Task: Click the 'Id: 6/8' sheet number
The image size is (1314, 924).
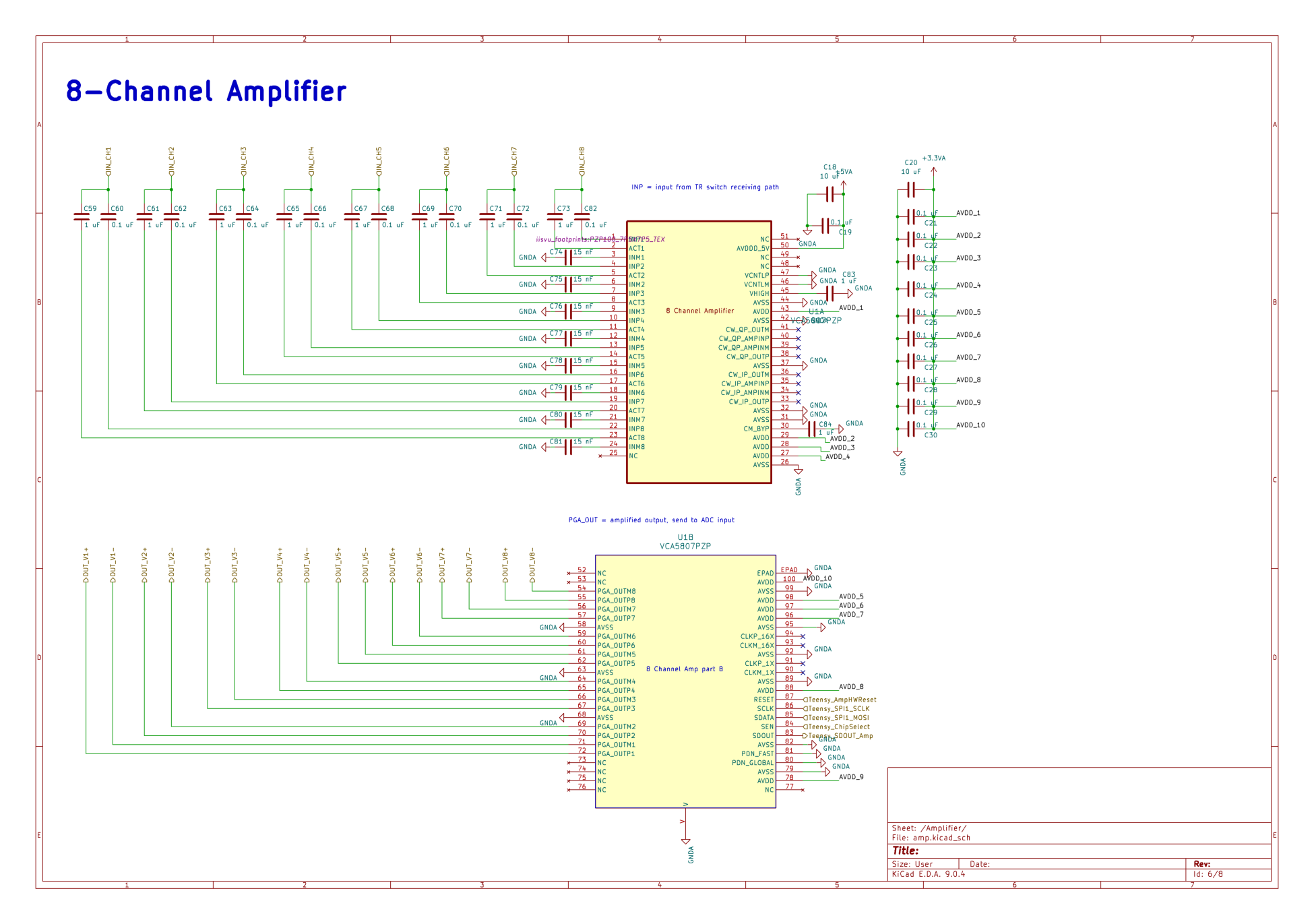Action: [1208, 874]
